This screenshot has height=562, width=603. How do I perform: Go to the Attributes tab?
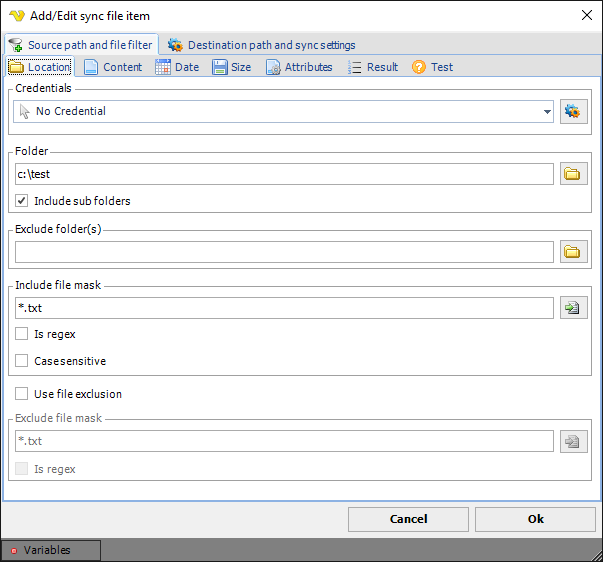pos(299,67)
